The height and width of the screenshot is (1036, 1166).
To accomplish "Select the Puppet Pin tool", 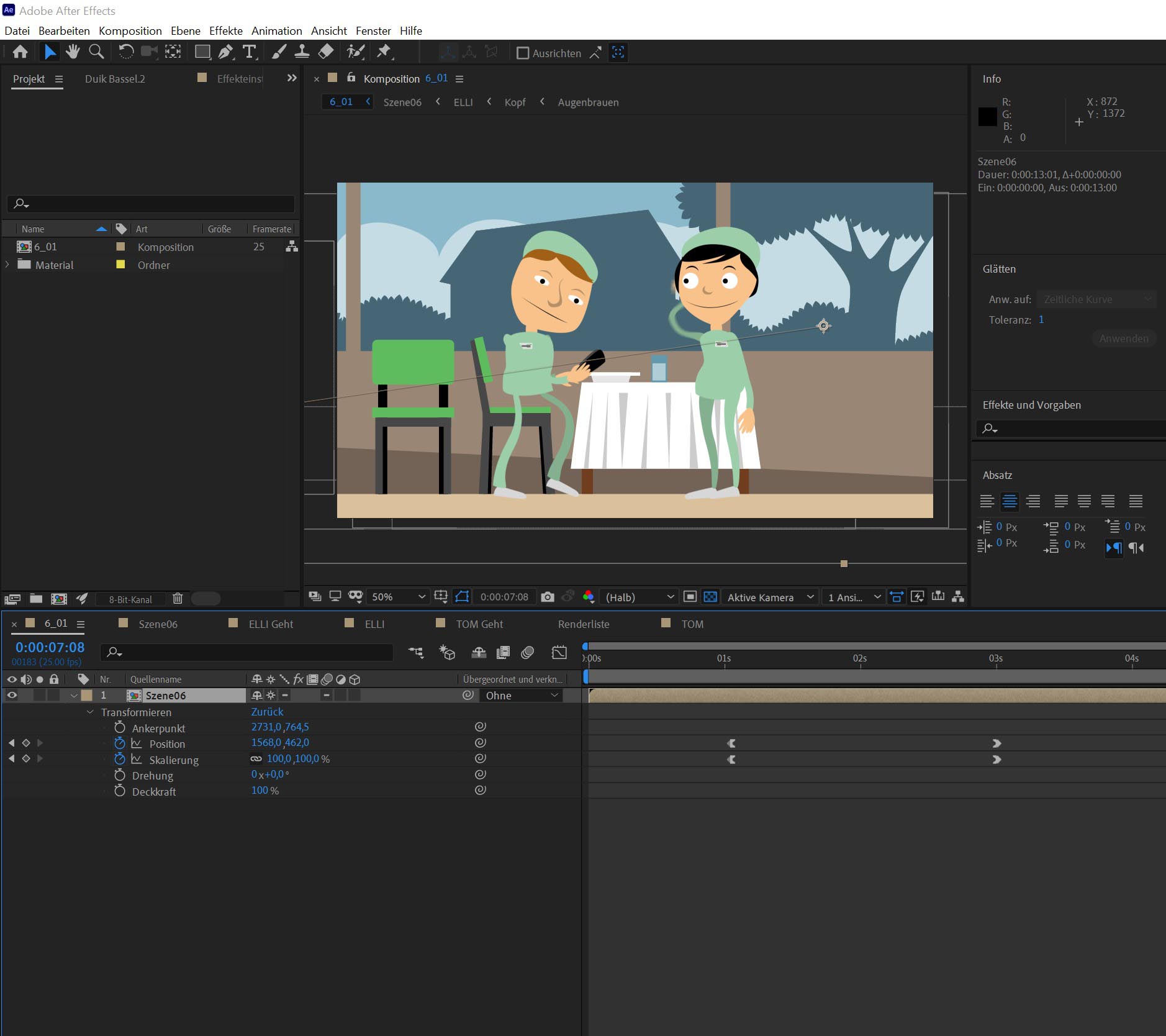I will tap(385, 52).
